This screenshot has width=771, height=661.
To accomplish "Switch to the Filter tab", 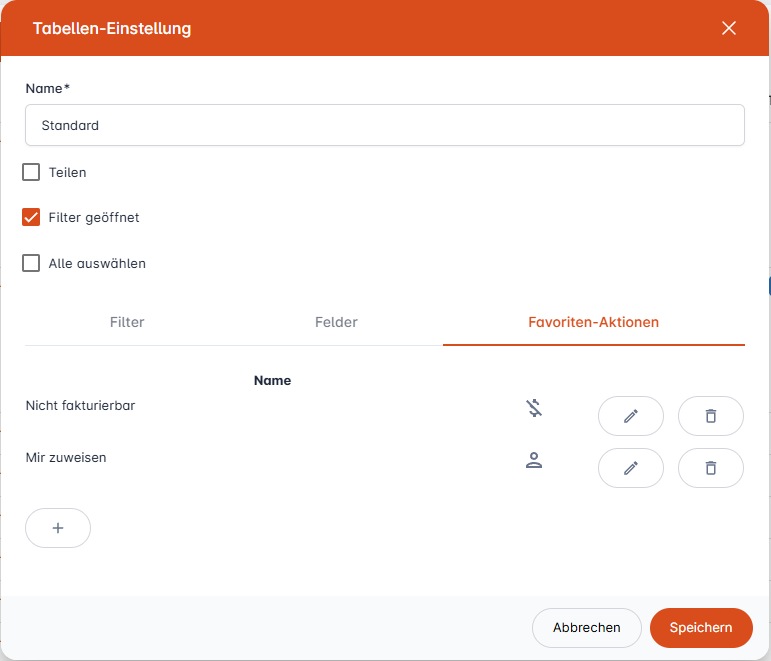I will (127, 322).
